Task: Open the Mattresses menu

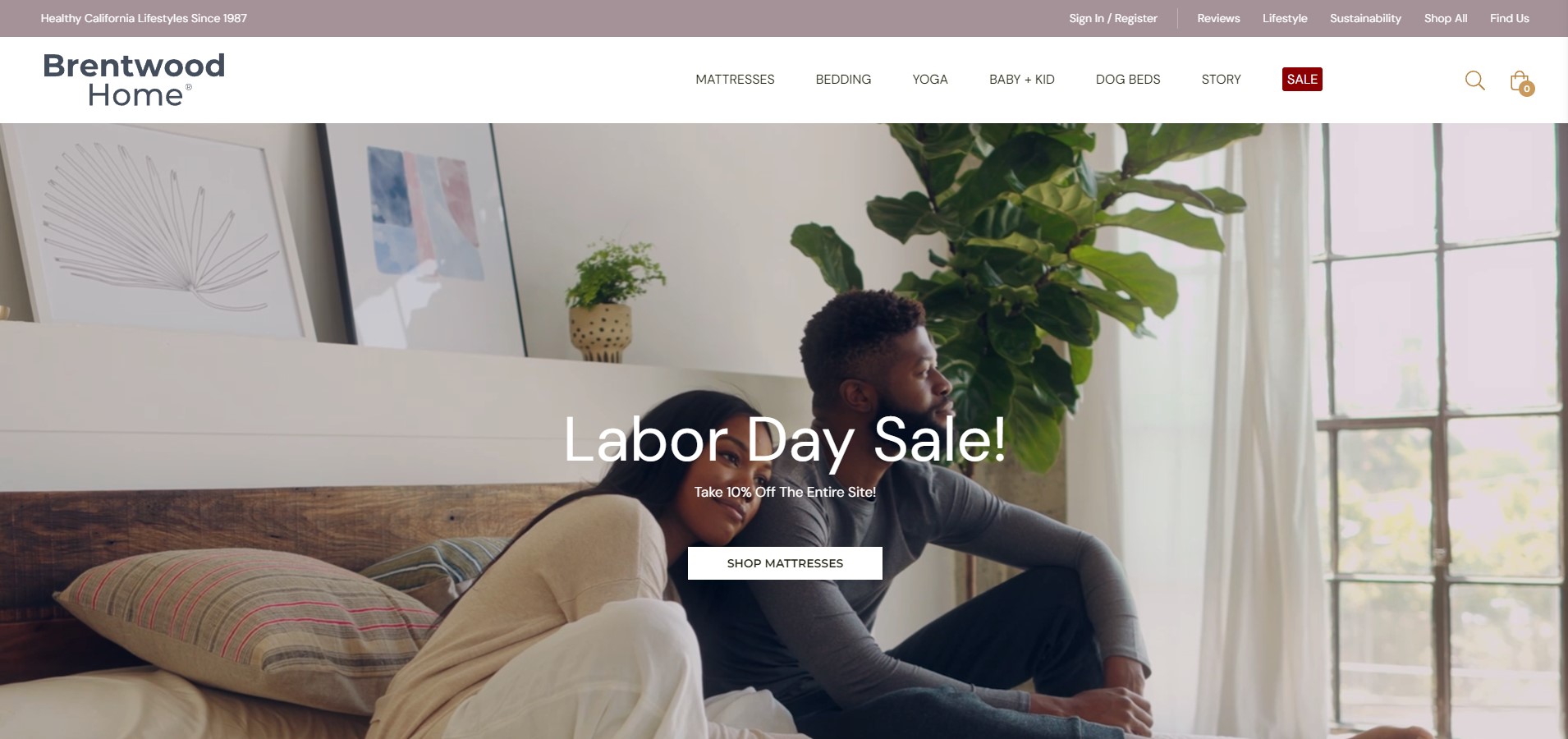Action: pyautogui.click(x=735, y=80)
